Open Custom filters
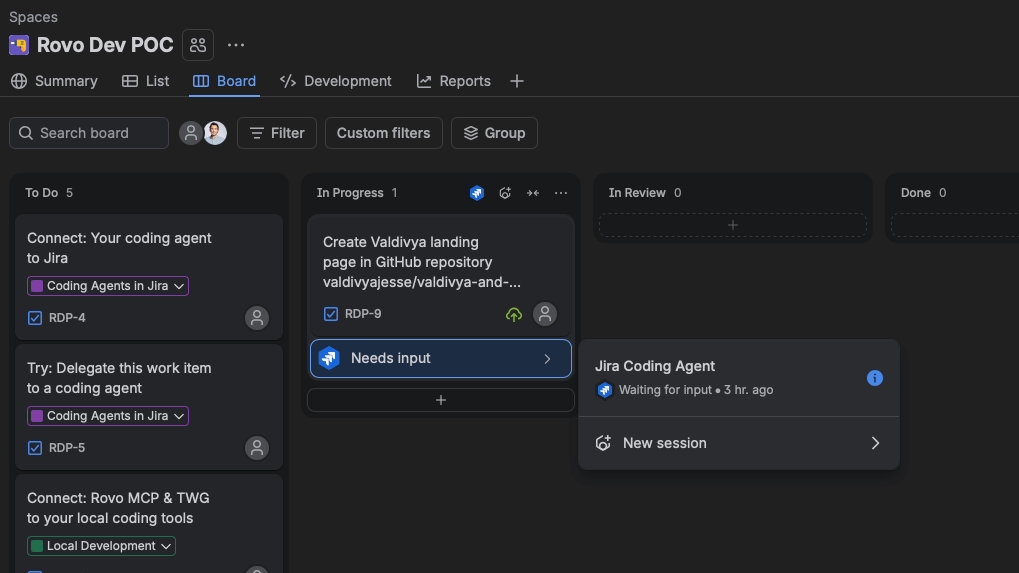1019x573 pixels. click(x=383, y=133)
